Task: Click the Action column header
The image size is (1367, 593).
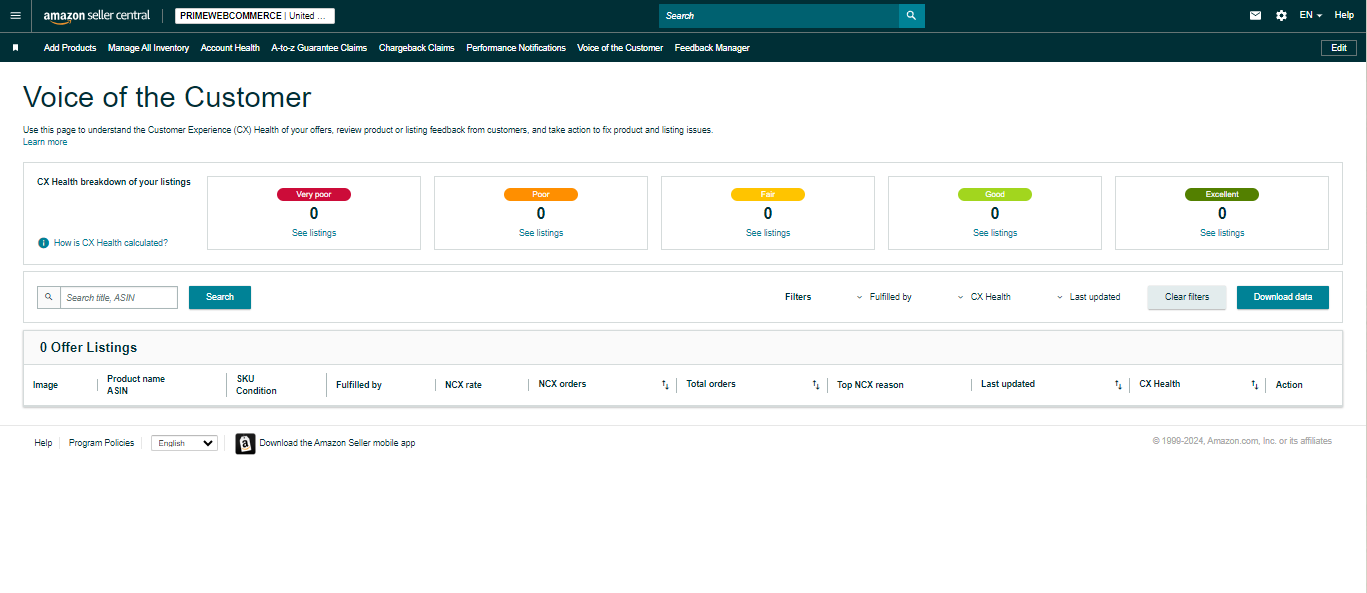Action: (1289, 385)
